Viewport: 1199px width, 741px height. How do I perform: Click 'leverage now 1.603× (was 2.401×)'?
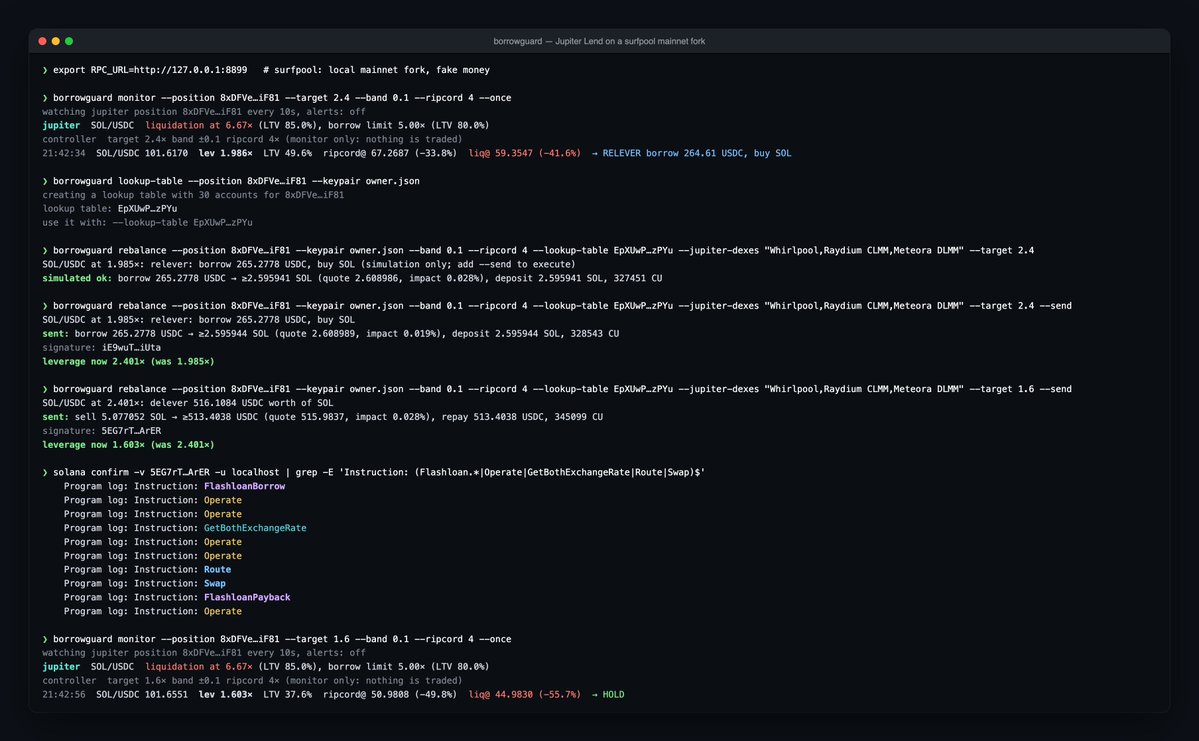128,444
